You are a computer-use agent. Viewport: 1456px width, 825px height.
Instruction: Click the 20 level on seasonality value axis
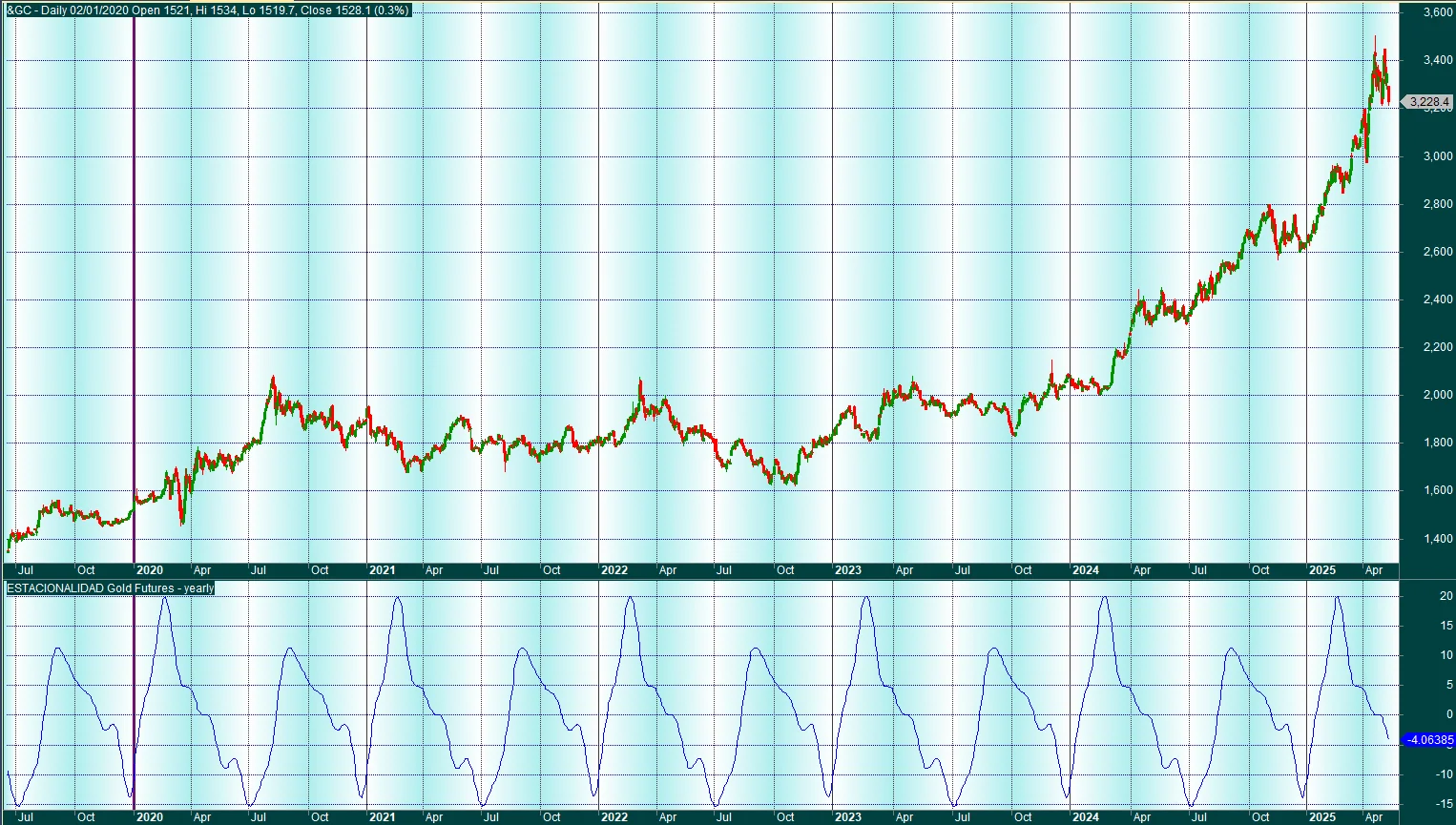coord(1446,596)
